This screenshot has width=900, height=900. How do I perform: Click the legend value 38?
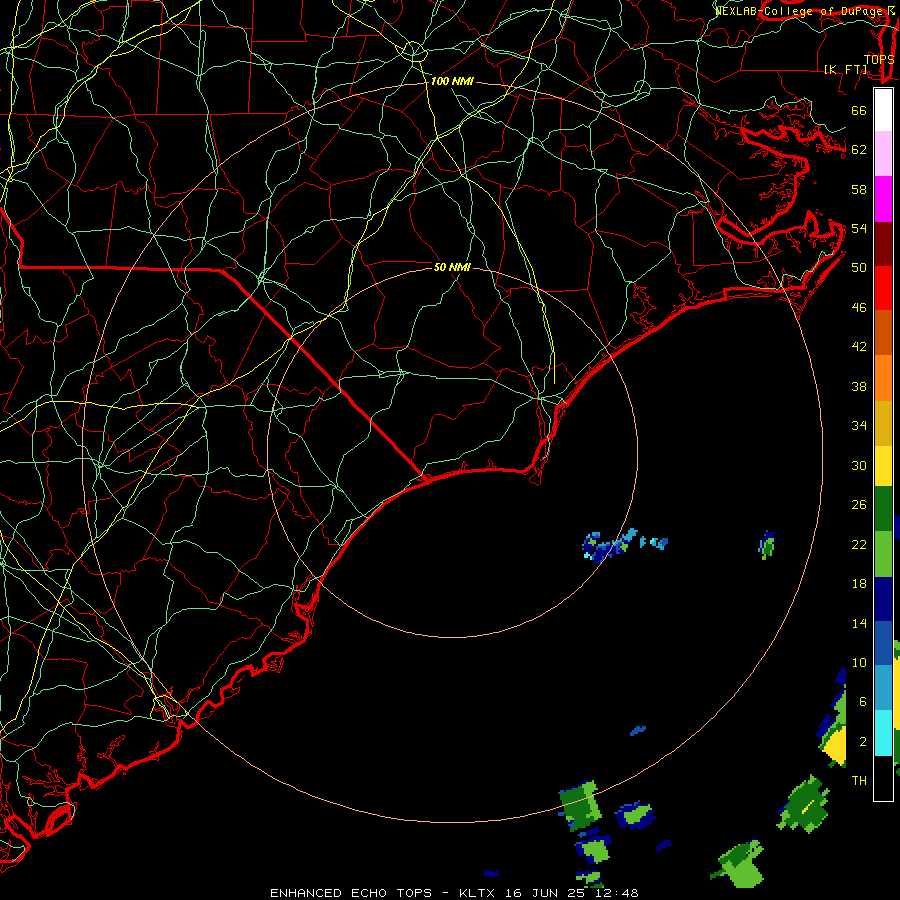tap(859, 386)
